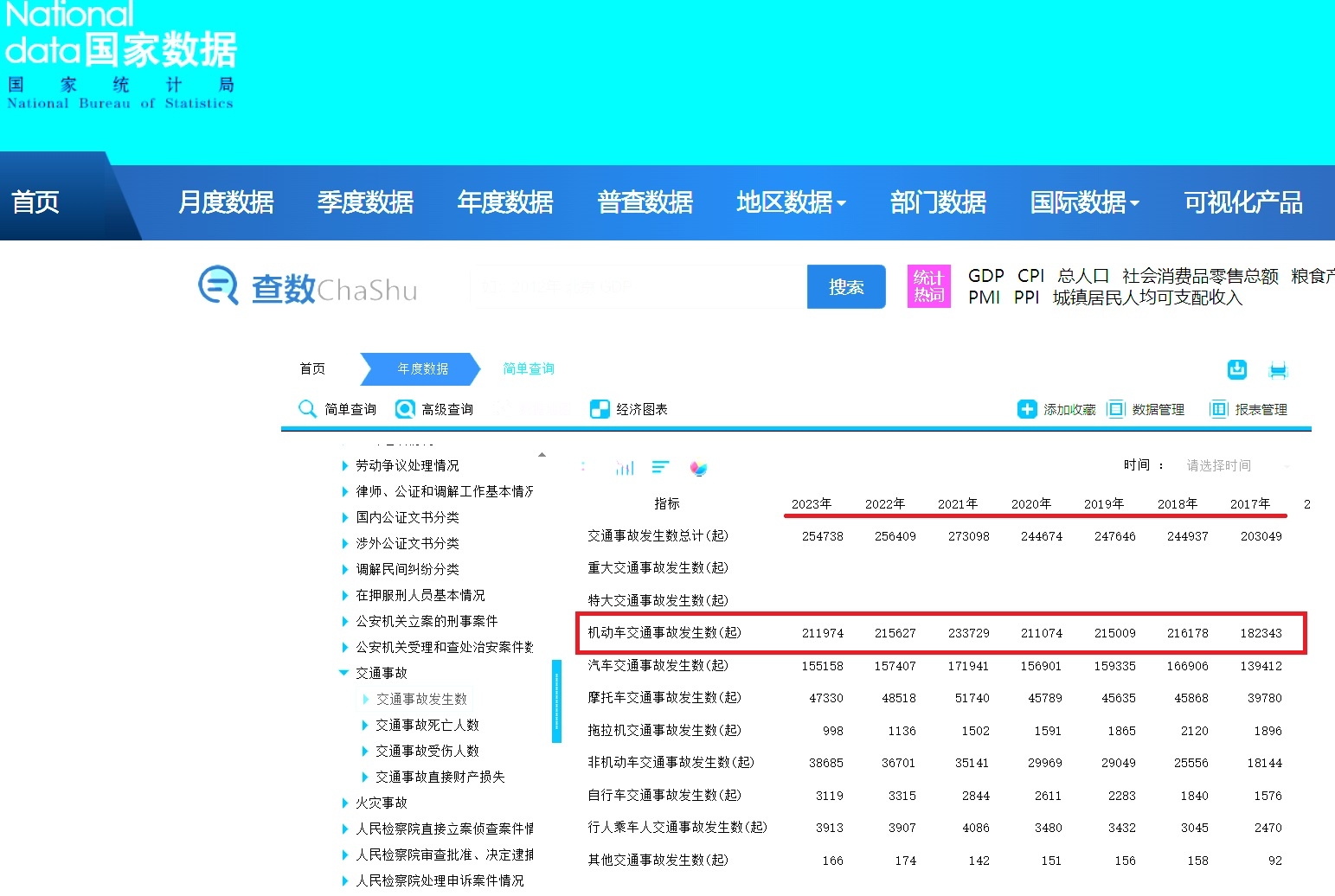Click the 简单查询 magnifier icon
The height and width of the screenshot is (896, 1335).
307,409
